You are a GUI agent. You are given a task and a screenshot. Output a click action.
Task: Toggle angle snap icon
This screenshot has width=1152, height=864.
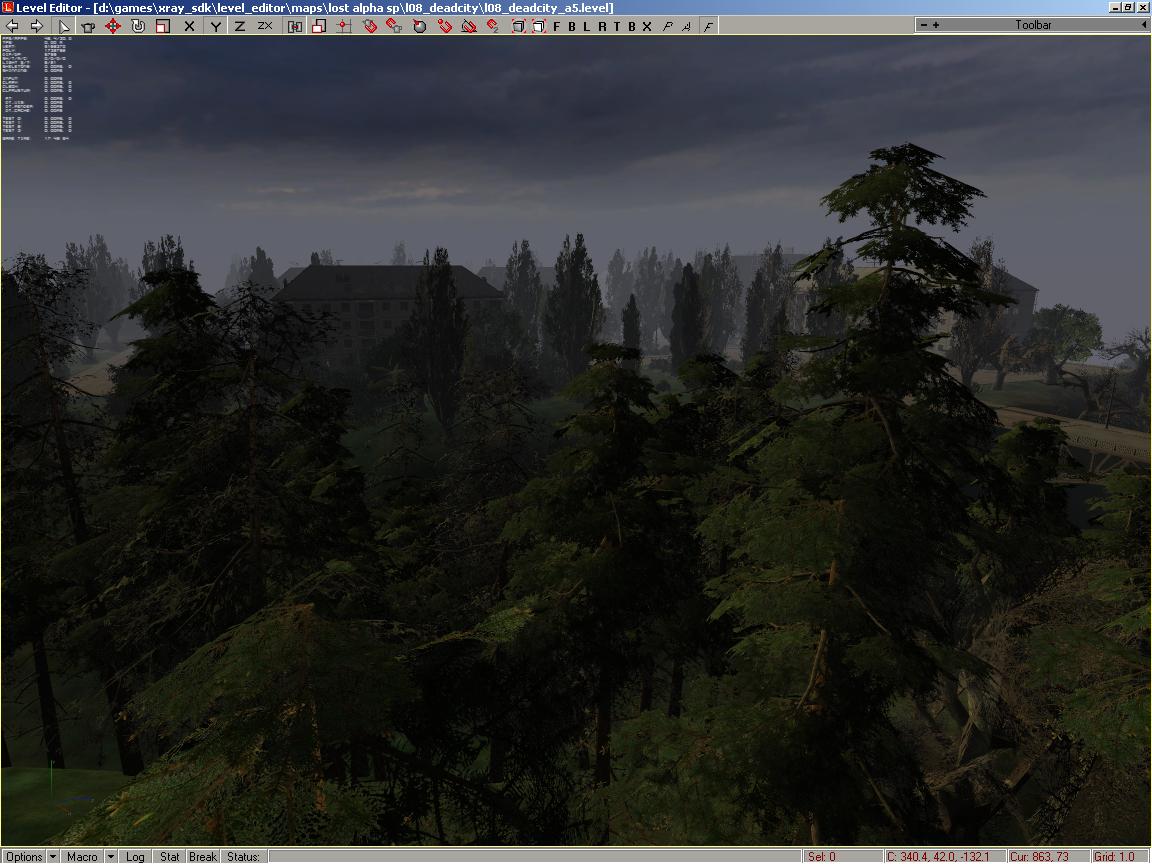click(x=469, y=26)
